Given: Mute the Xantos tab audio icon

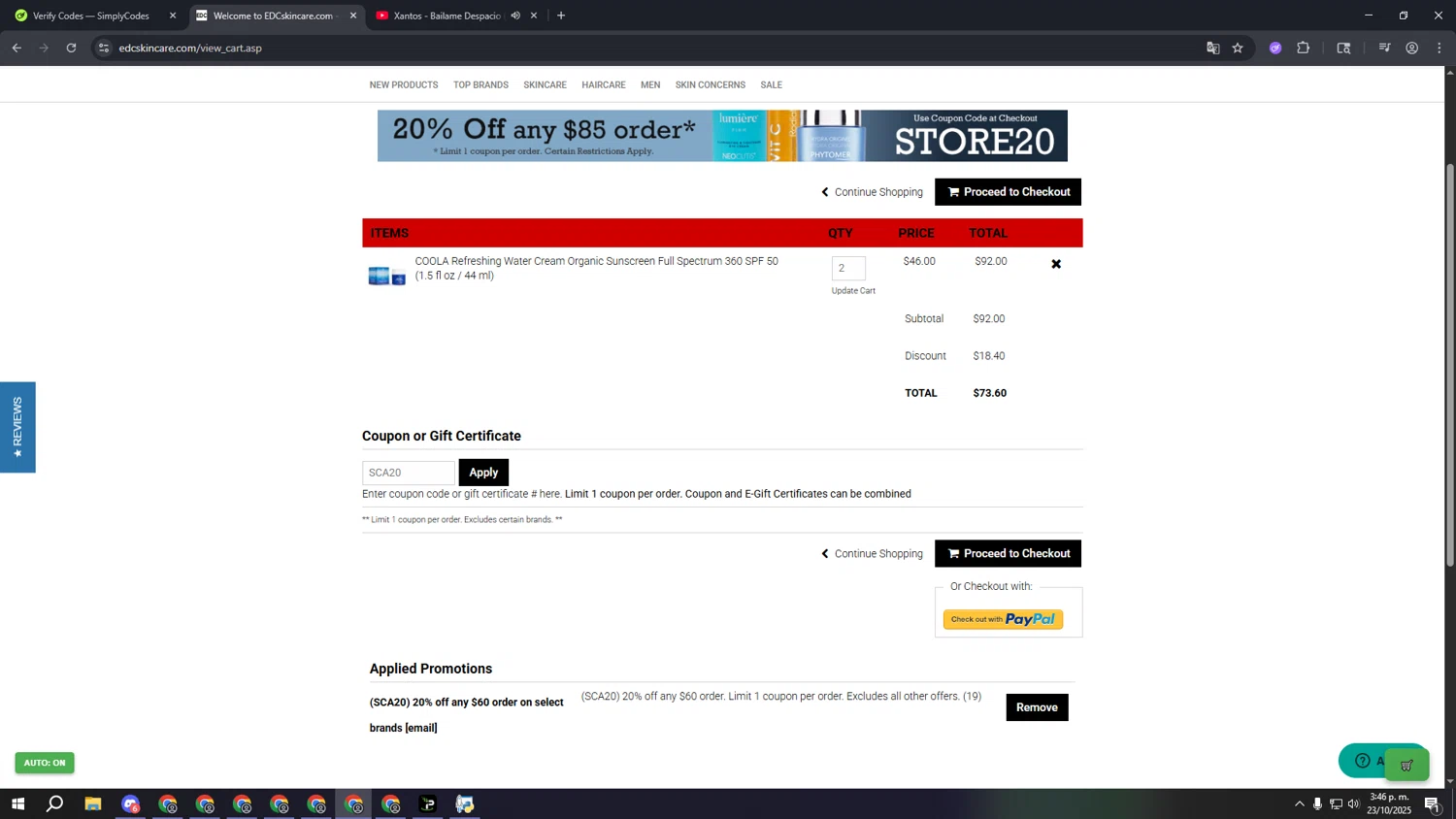Looking at the screenshot, I should (x=515, y=16).
